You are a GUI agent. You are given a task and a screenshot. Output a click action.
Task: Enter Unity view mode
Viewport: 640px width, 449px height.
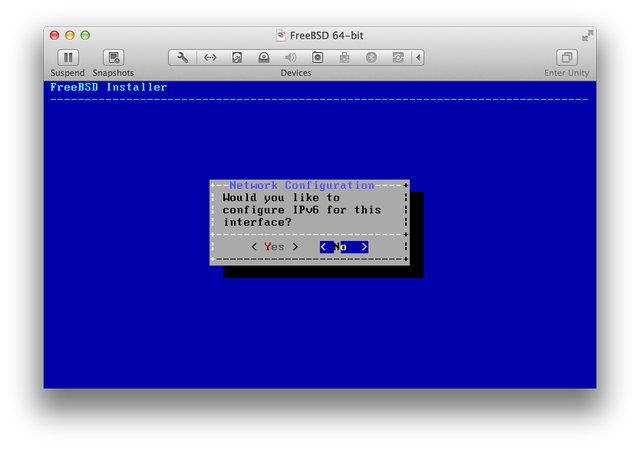tap(567, 58)
